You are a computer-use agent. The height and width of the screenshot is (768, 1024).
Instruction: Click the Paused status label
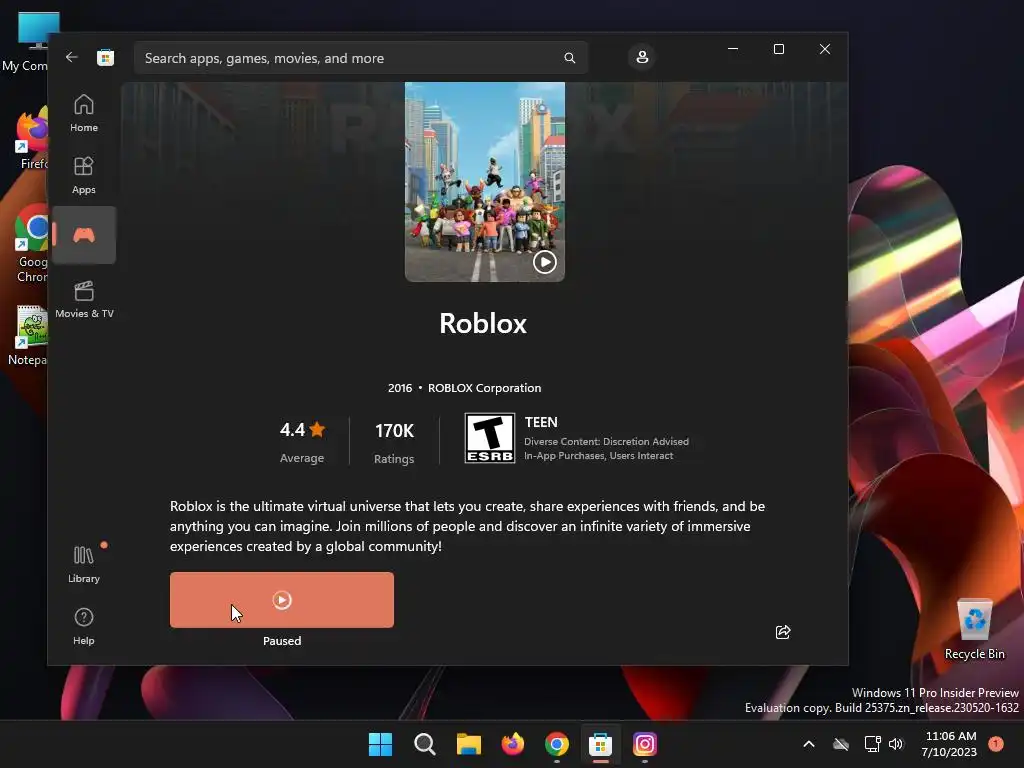pos(282,641)
